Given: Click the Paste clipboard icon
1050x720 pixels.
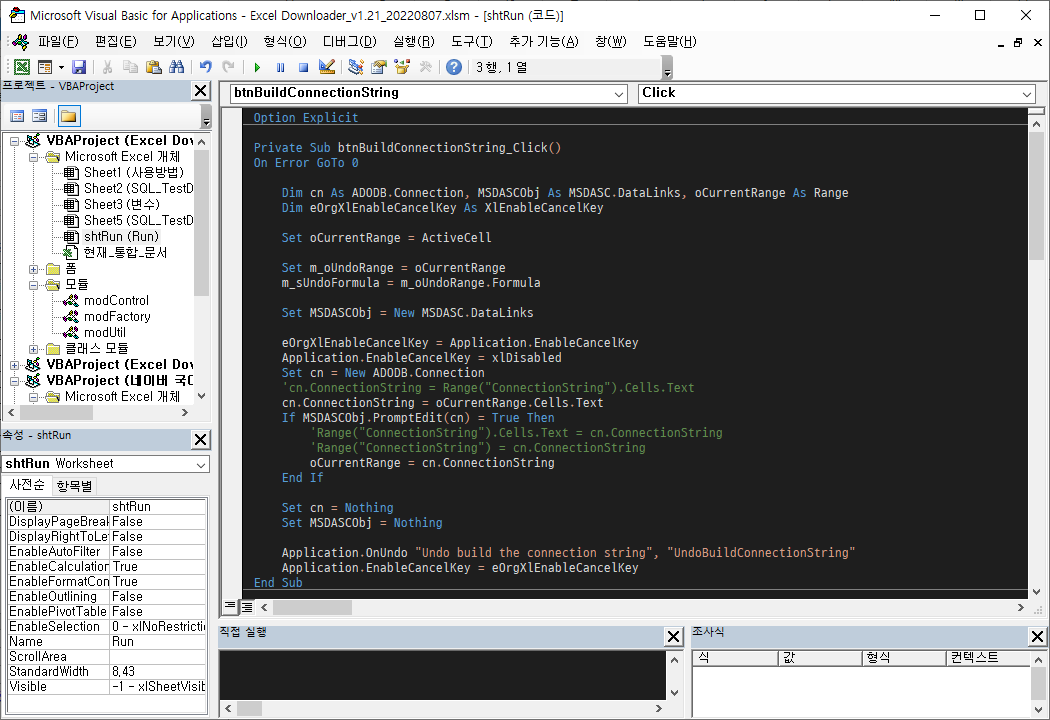Looking at the screenshot, I should pos(154,67).
